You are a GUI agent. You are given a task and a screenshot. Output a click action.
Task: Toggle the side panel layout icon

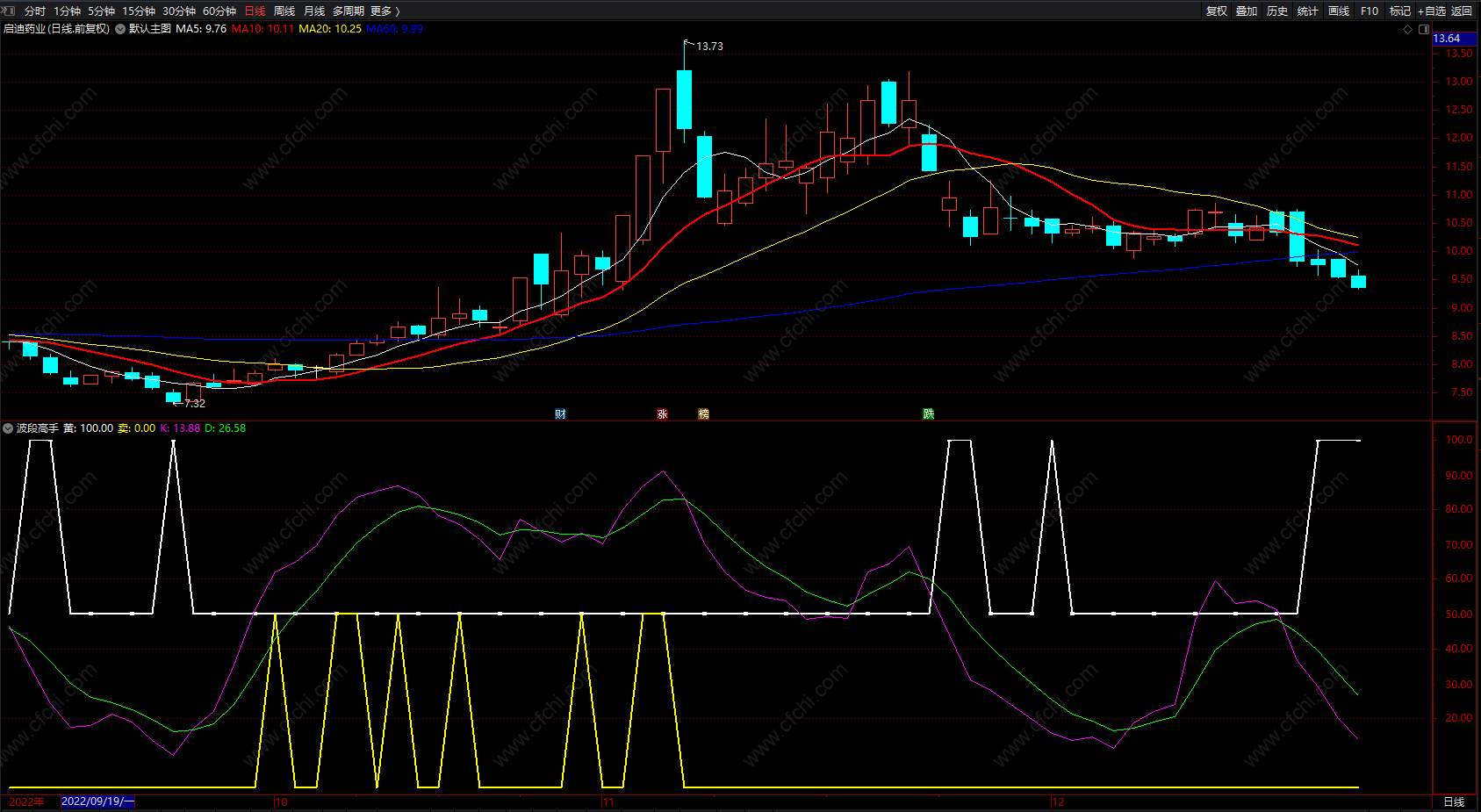tap(1422, 29)
